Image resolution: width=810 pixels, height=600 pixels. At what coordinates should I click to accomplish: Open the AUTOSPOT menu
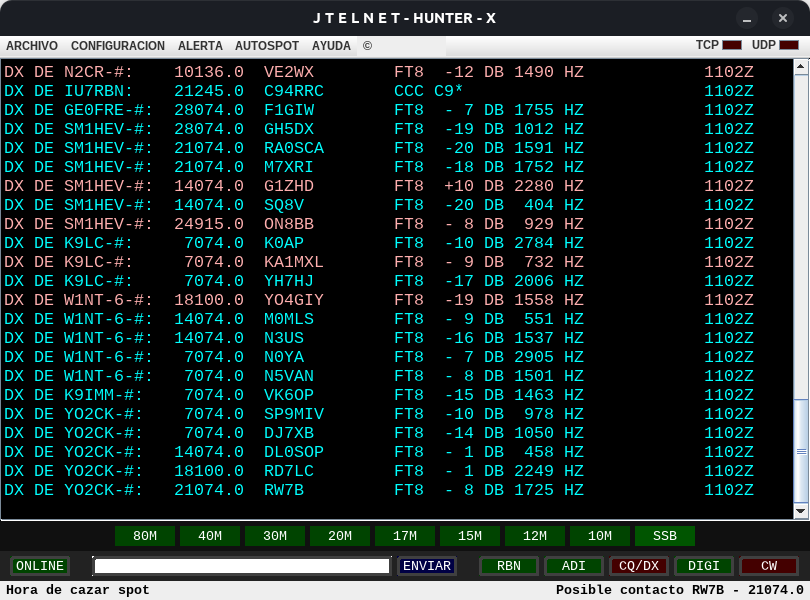coord(266,46)
